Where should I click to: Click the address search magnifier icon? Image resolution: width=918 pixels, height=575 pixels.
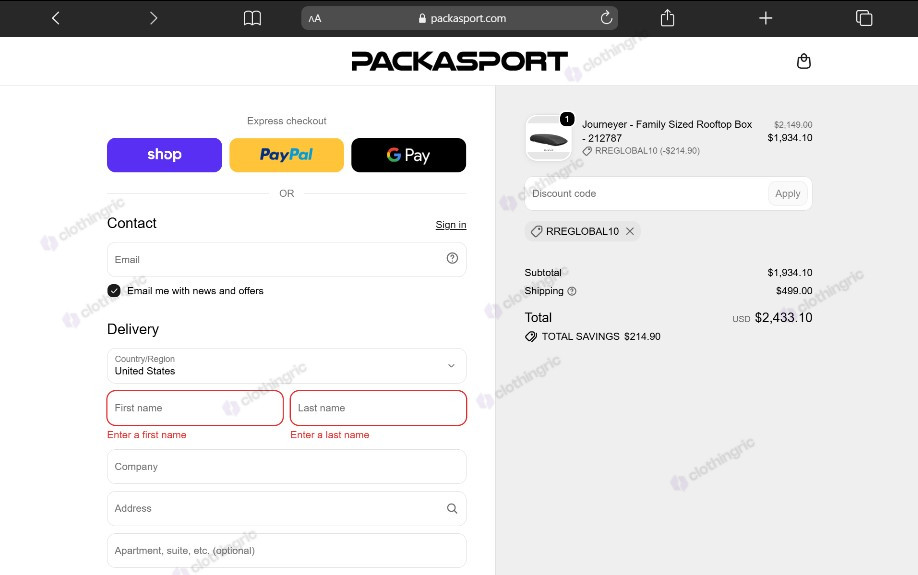452,508
